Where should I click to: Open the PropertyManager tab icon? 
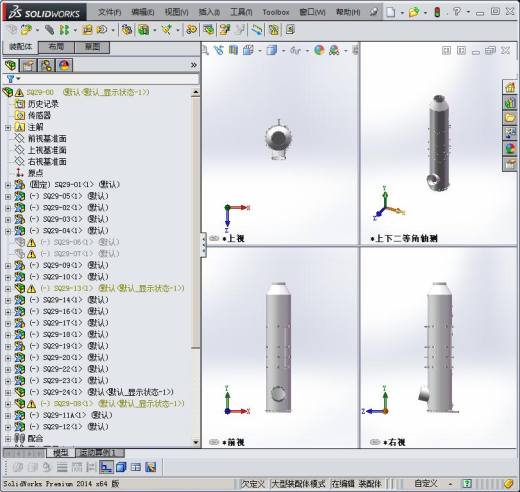[x=28, y=65]
